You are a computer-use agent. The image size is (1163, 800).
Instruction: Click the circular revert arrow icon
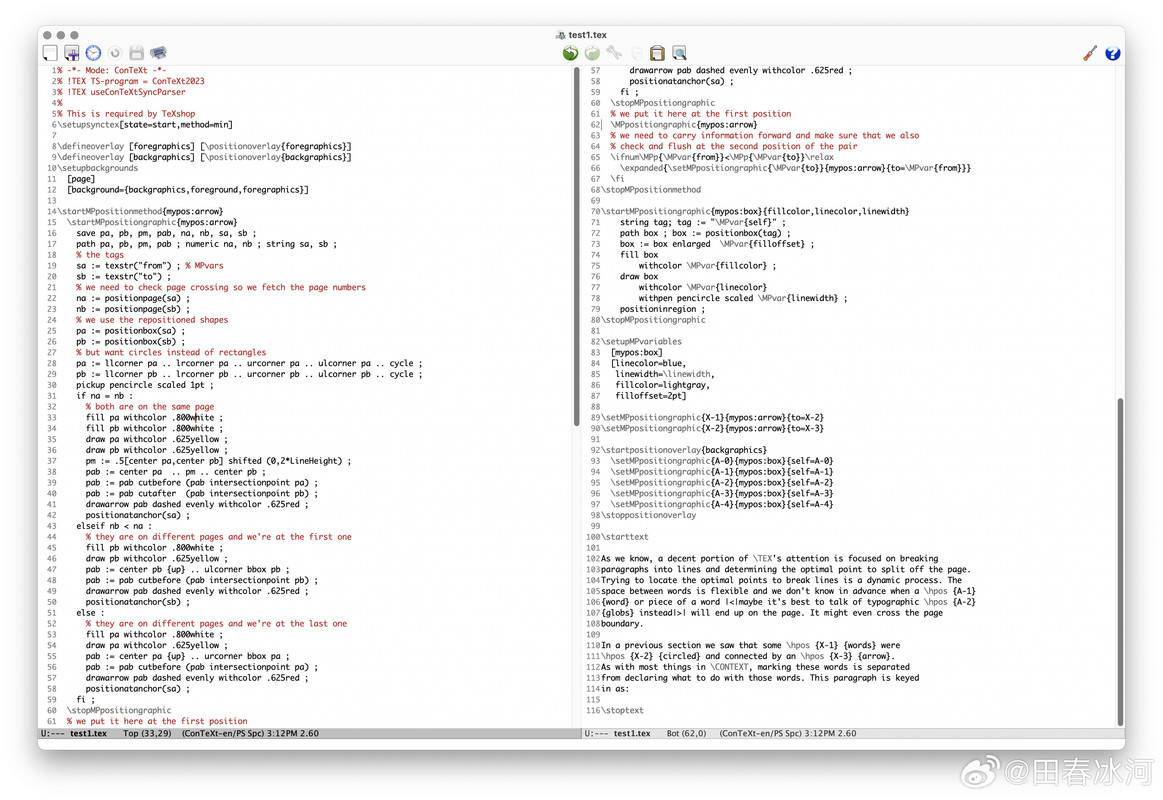[x=115, y=53]
